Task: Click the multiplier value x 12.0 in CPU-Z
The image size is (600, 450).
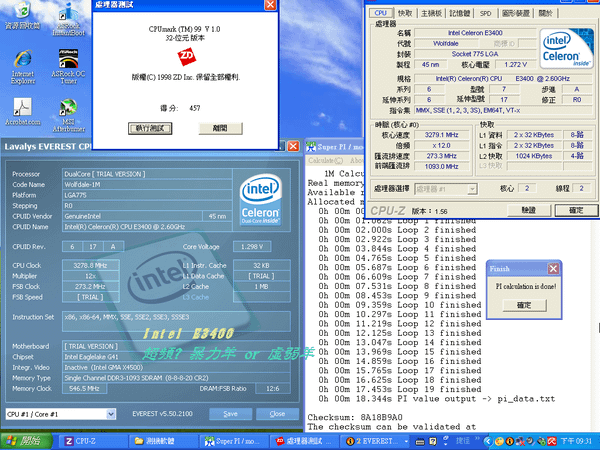Action: point(442,145)
